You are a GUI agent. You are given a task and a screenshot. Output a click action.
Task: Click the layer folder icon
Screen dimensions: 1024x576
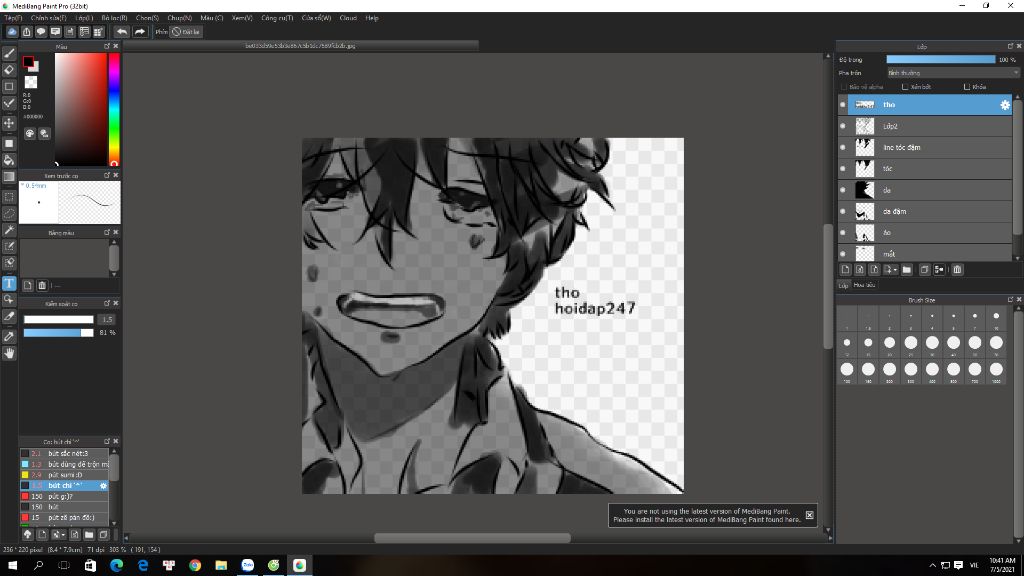click(x=907, y=270)
